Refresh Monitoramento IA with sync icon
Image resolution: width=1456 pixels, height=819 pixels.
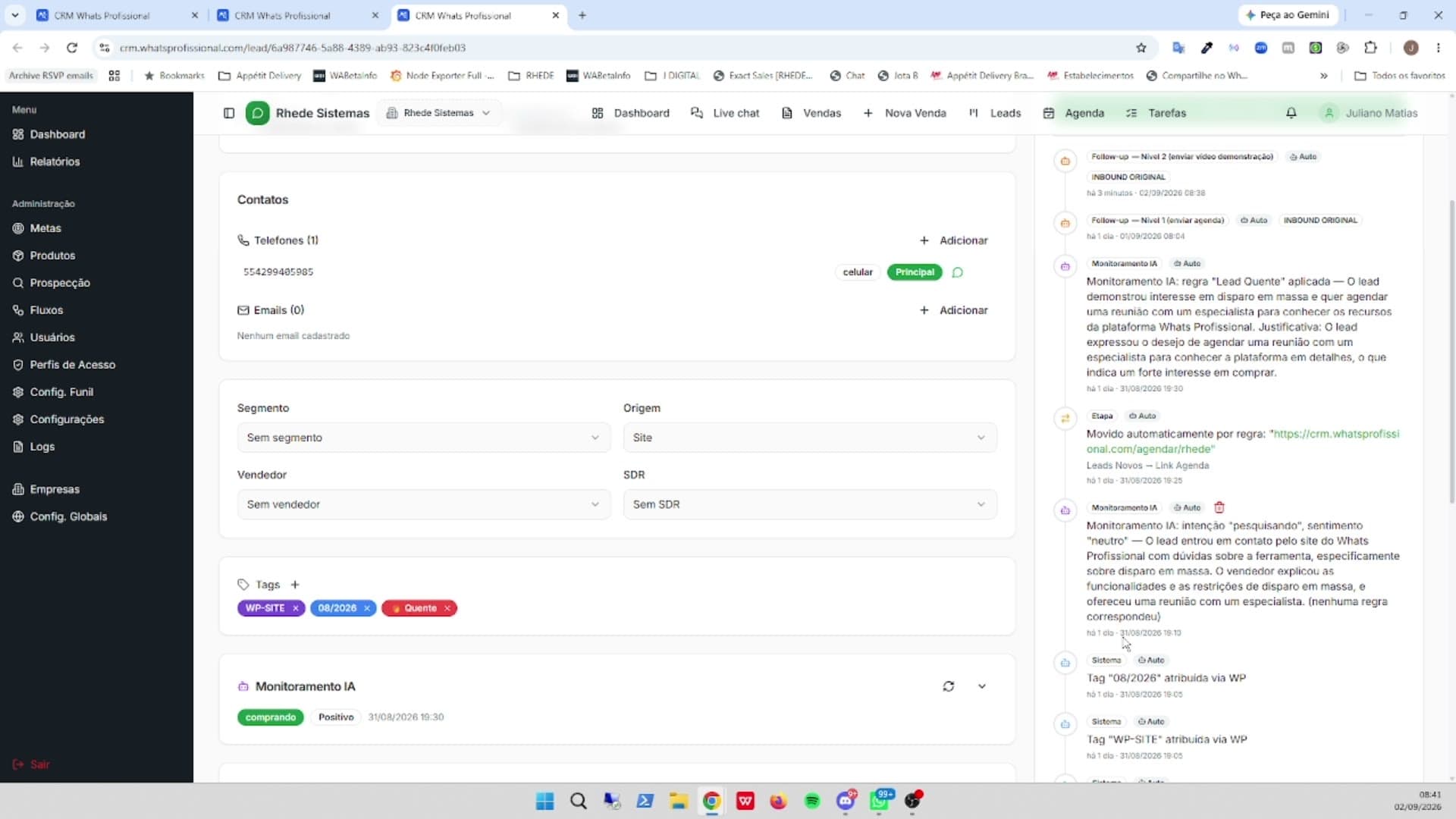click(x=948, y=686)
